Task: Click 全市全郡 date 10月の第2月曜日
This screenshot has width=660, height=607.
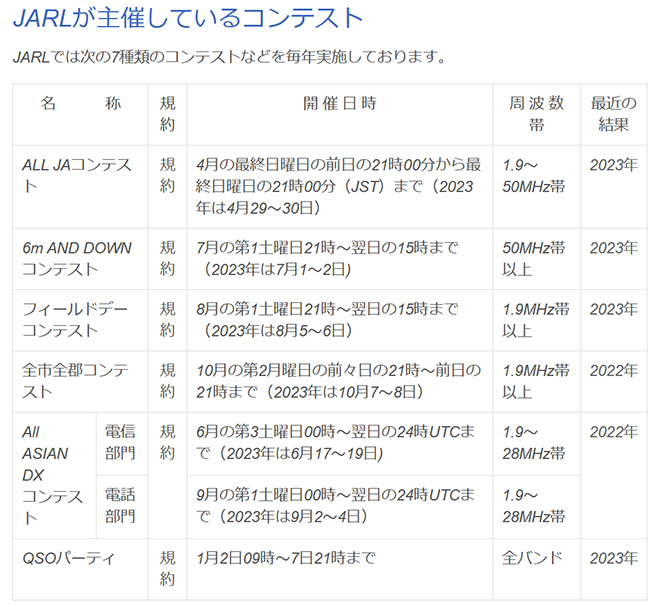Action: [x=338, y=381]
